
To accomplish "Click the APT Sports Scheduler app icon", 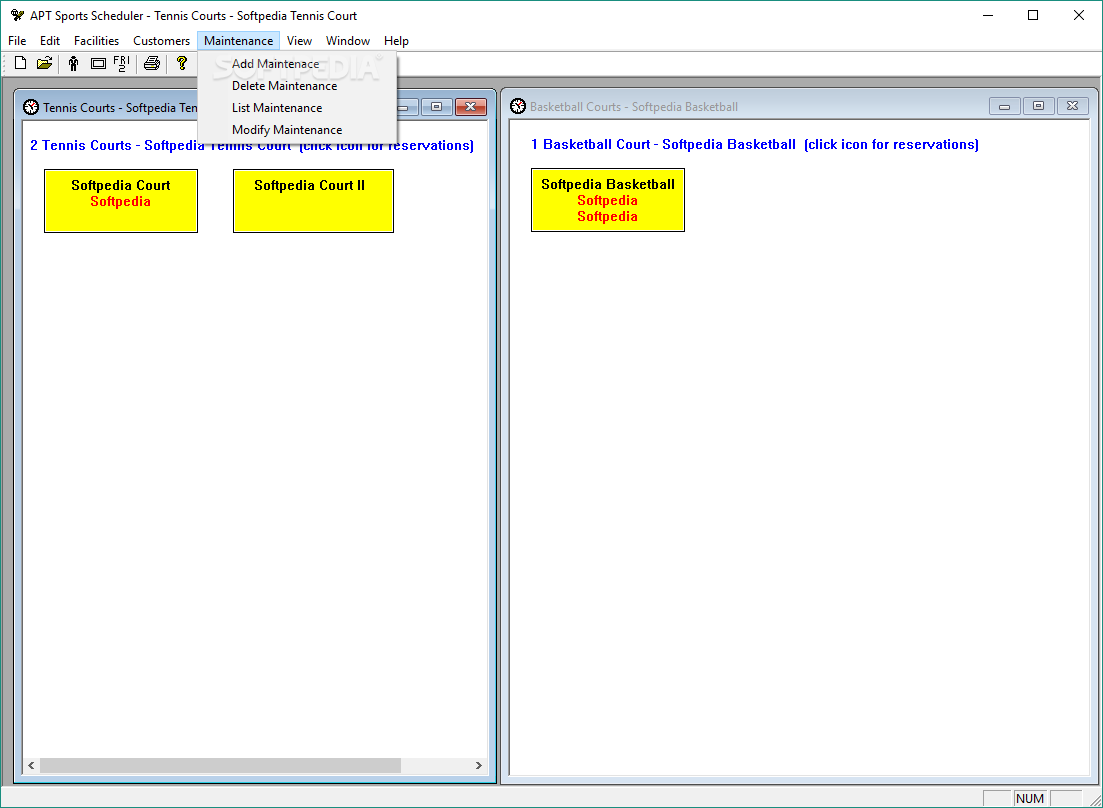I will pos(17,15).
